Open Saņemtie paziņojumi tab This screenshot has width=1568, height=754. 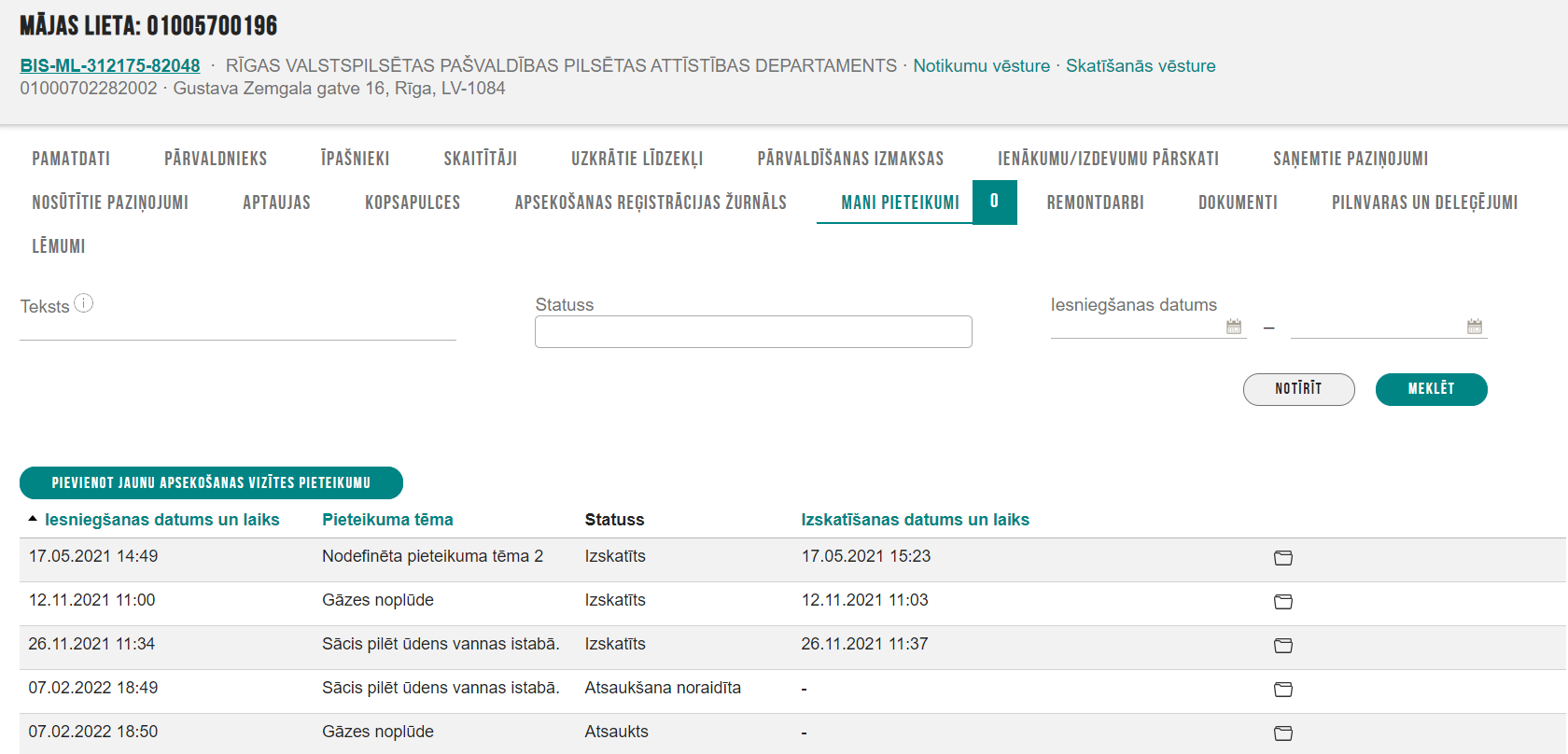click(x=1351, y=159)
